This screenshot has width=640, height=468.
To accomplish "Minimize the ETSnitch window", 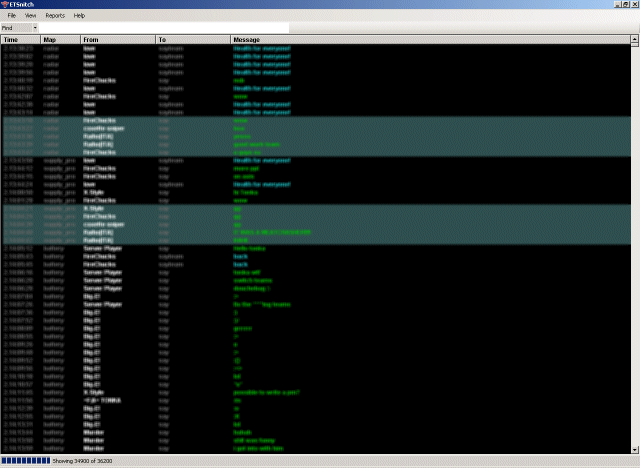I will tap(618, 4).
